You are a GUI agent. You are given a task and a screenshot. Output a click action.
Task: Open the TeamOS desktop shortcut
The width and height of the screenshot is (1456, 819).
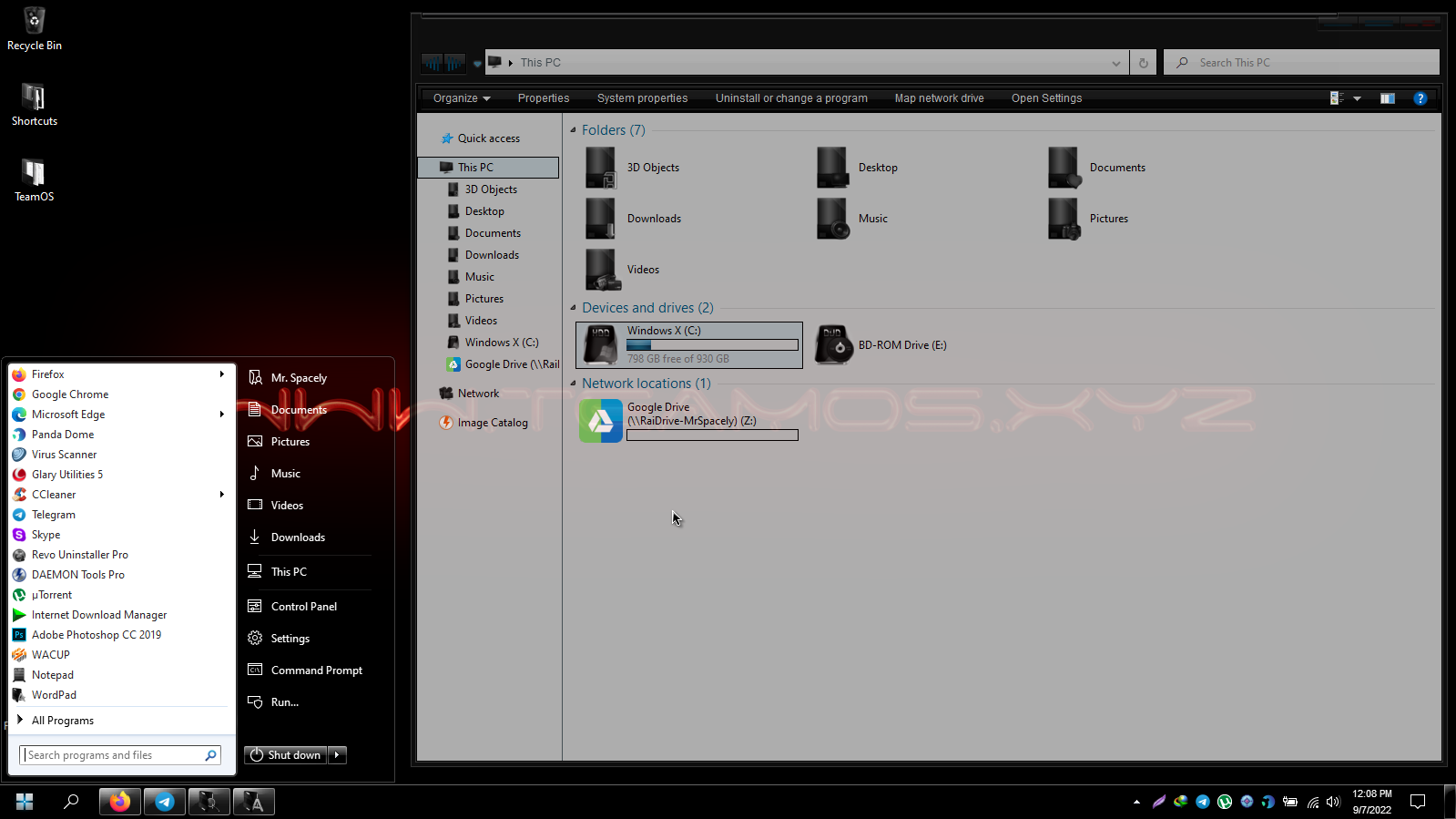tap(35, 179)
